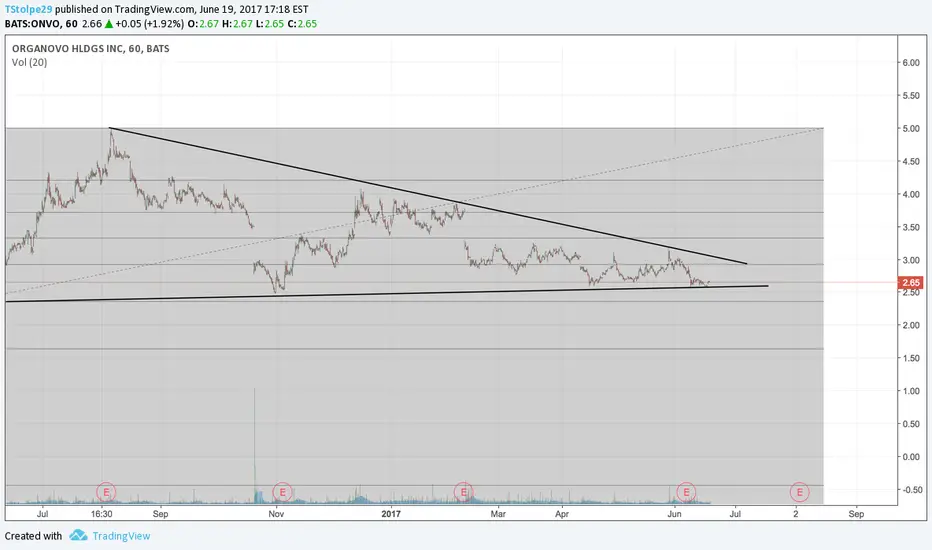
Task: Click the Vol (20) indicator label
Action: (x=29, y=62)
